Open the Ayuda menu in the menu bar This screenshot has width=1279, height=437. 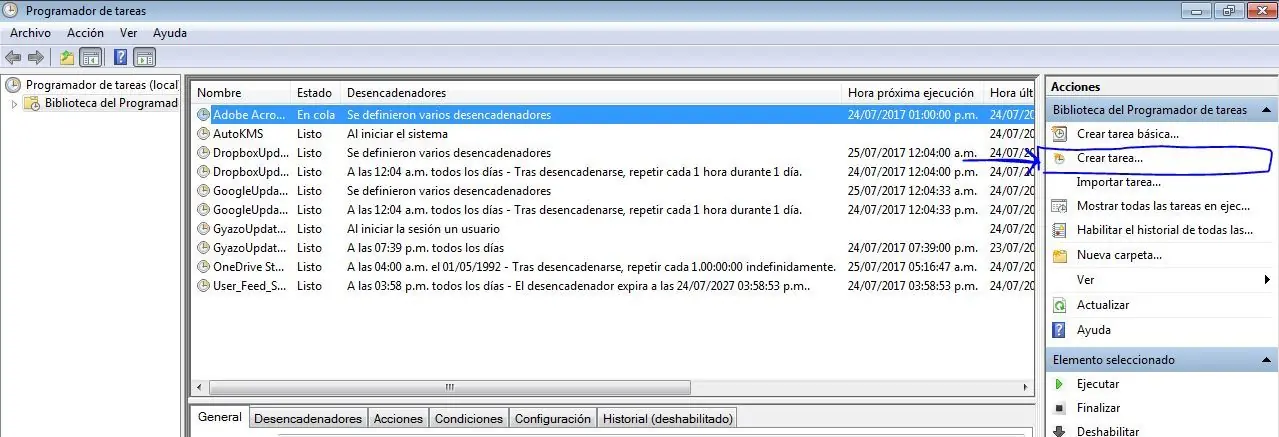click(x=170, y=33)
